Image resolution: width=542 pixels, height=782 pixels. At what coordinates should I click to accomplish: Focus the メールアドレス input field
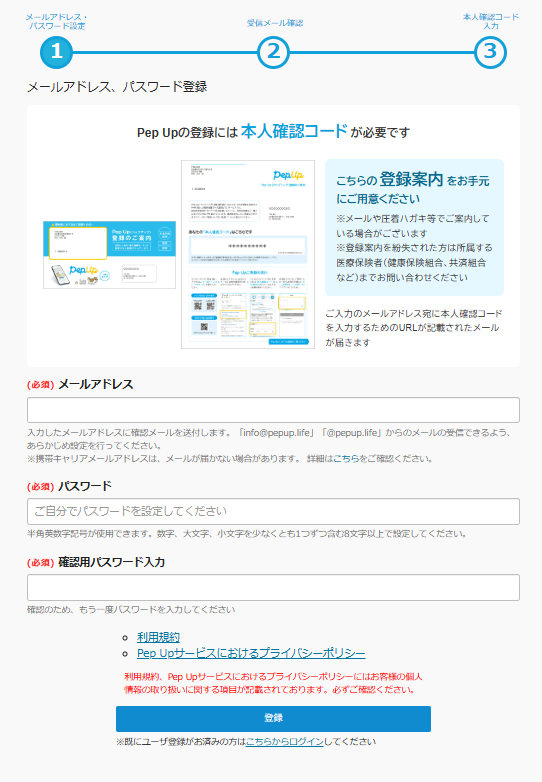pos(273,410)
